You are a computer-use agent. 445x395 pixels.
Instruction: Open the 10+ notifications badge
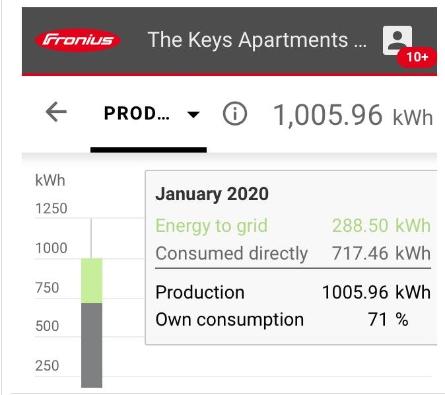click(x=417, y=57)
